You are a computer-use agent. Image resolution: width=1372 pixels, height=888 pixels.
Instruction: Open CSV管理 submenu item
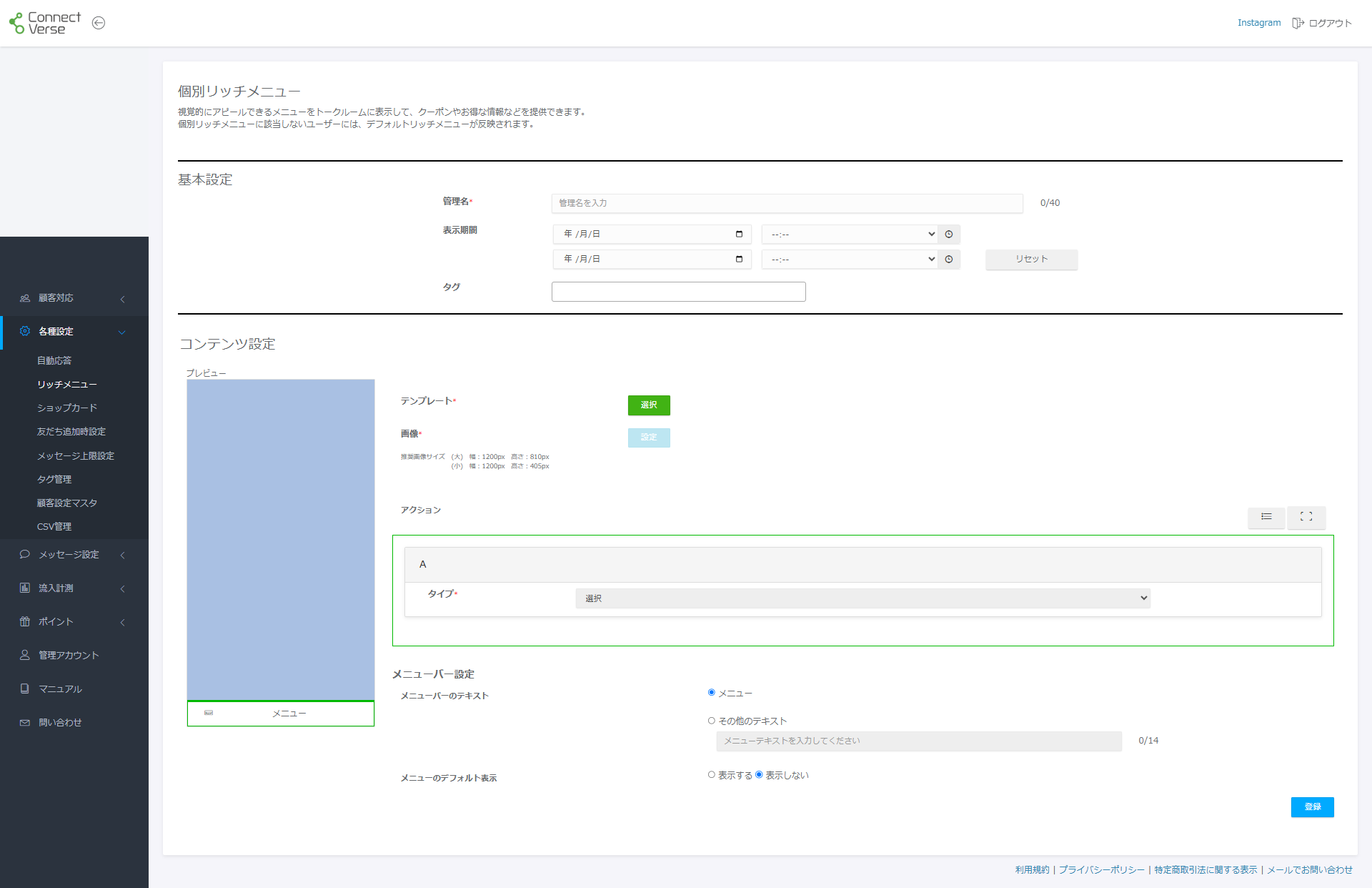[x=54, y=526]
